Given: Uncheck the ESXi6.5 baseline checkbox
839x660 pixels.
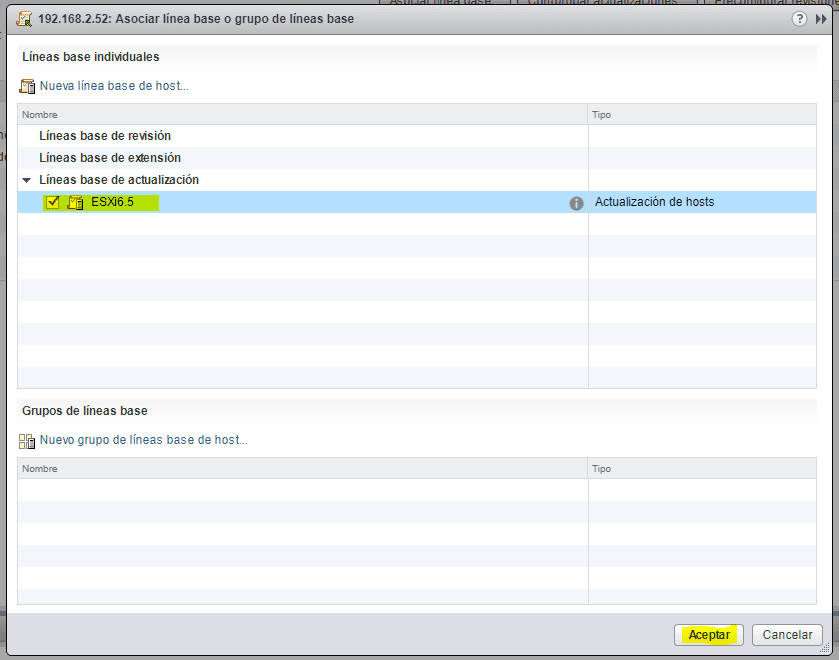Looking at the screenshot, I should coord(53,202).
